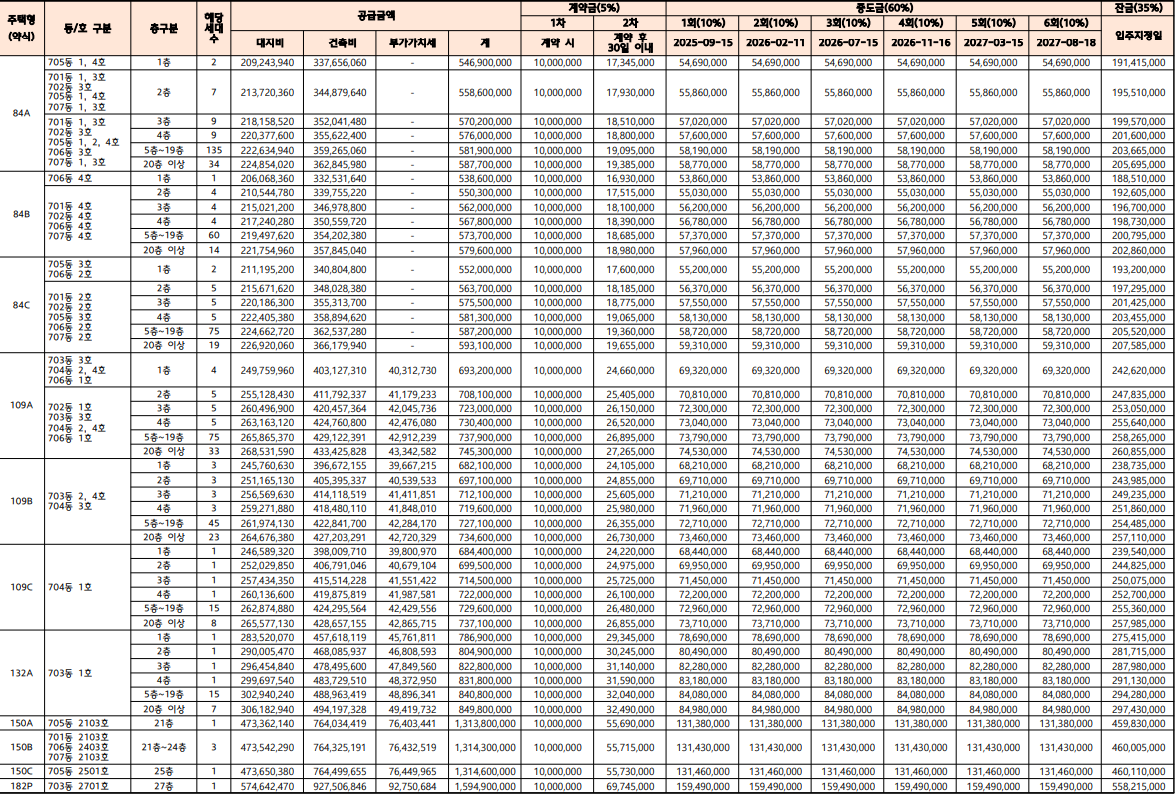Select the 동/호 구분 header cell
The width and height of the screenshot is (1176, 795).
click(x=88, y=28)
